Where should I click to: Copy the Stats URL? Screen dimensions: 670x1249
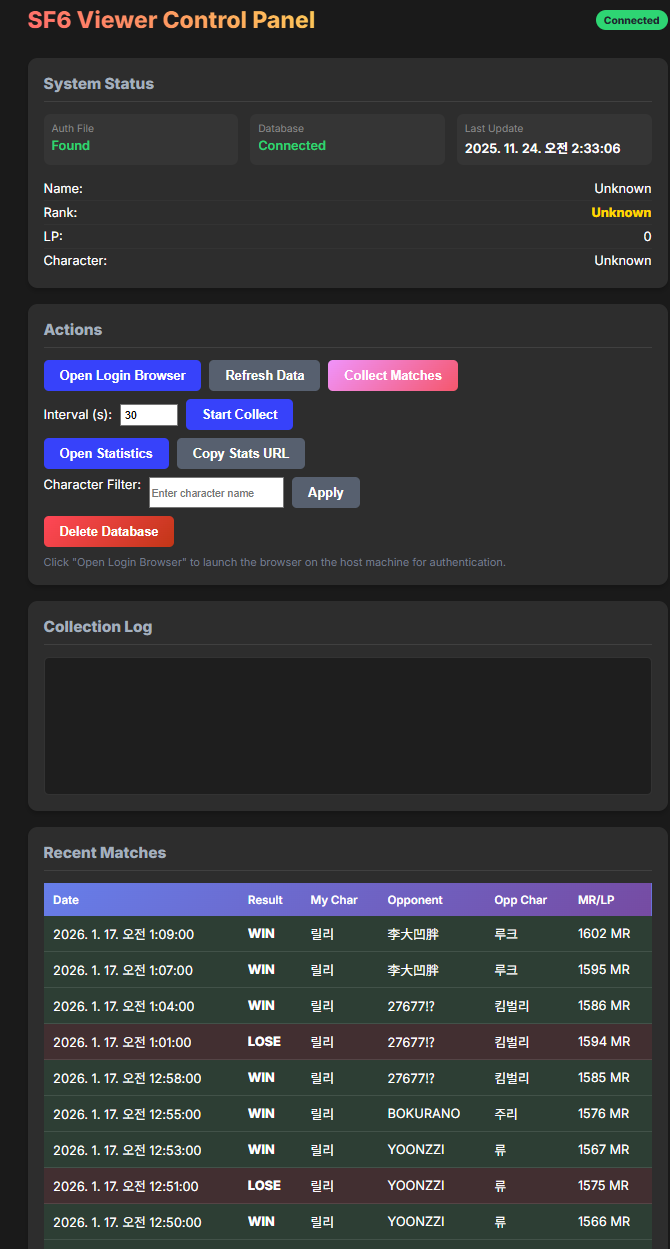pyautogui.click(x=241, y=453)
